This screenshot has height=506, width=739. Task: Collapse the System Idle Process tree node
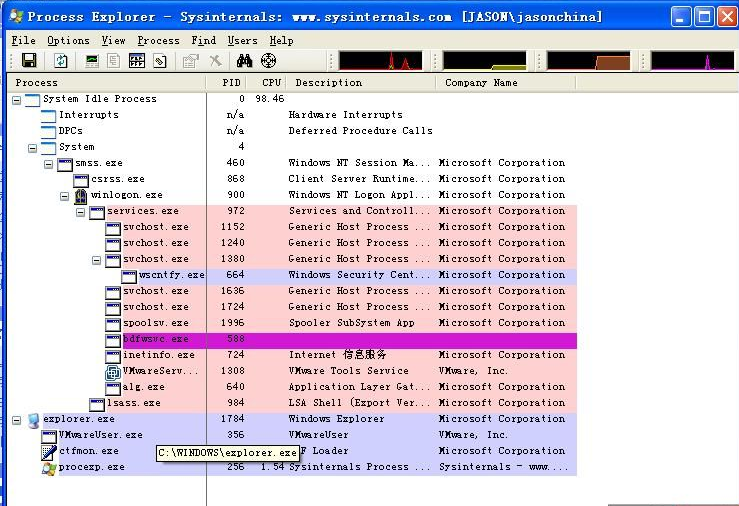[x=16, y=100]
